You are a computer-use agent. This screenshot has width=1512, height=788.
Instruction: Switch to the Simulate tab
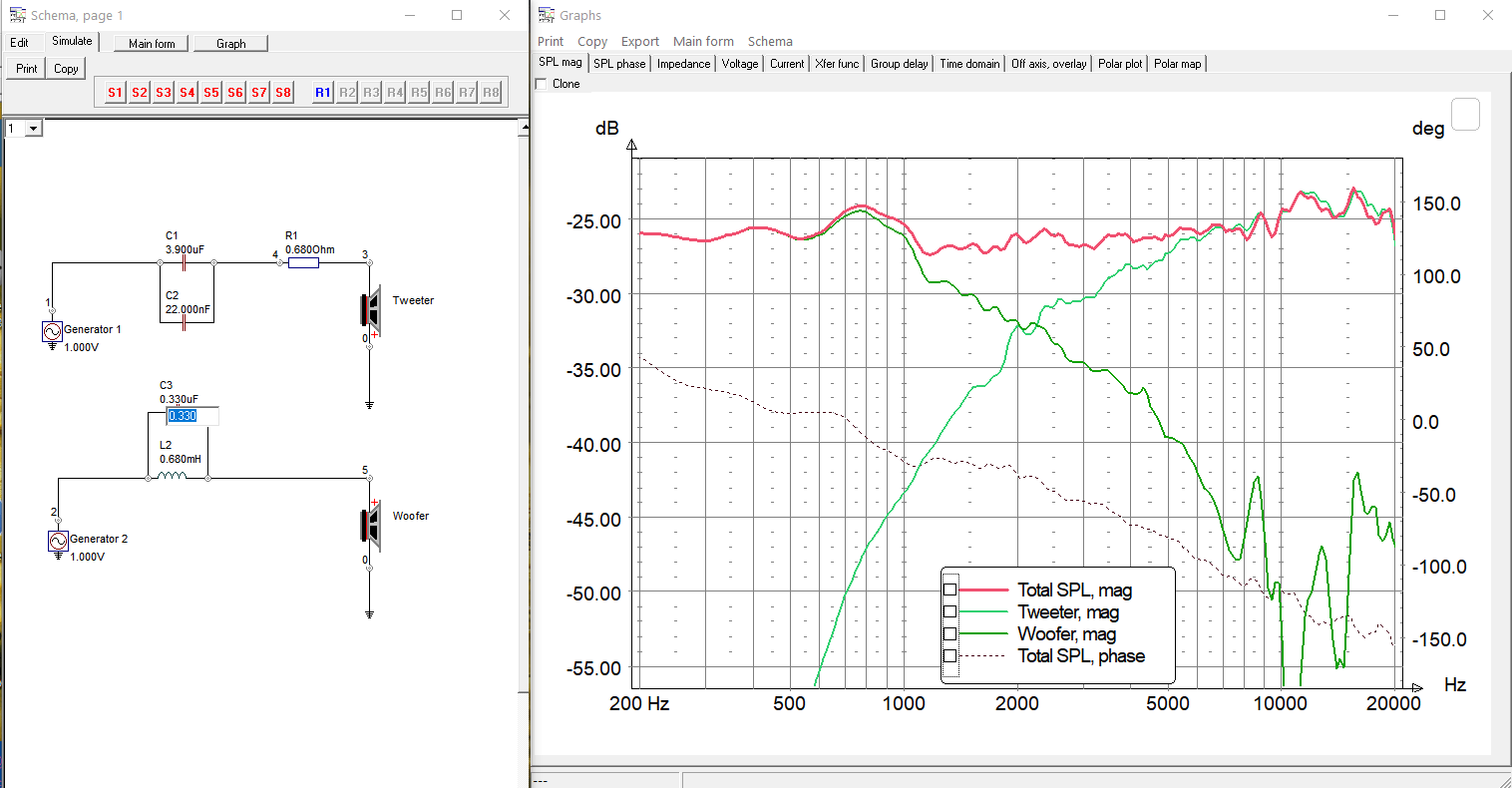72,41
